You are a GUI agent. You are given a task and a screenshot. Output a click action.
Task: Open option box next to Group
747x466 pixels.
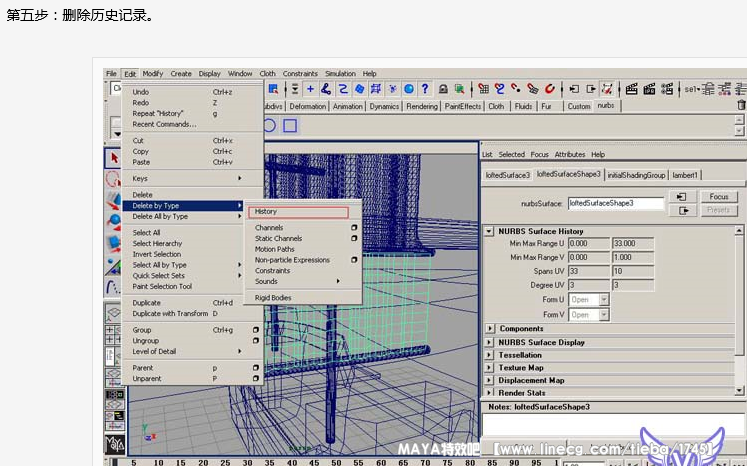tap(255, 330)
